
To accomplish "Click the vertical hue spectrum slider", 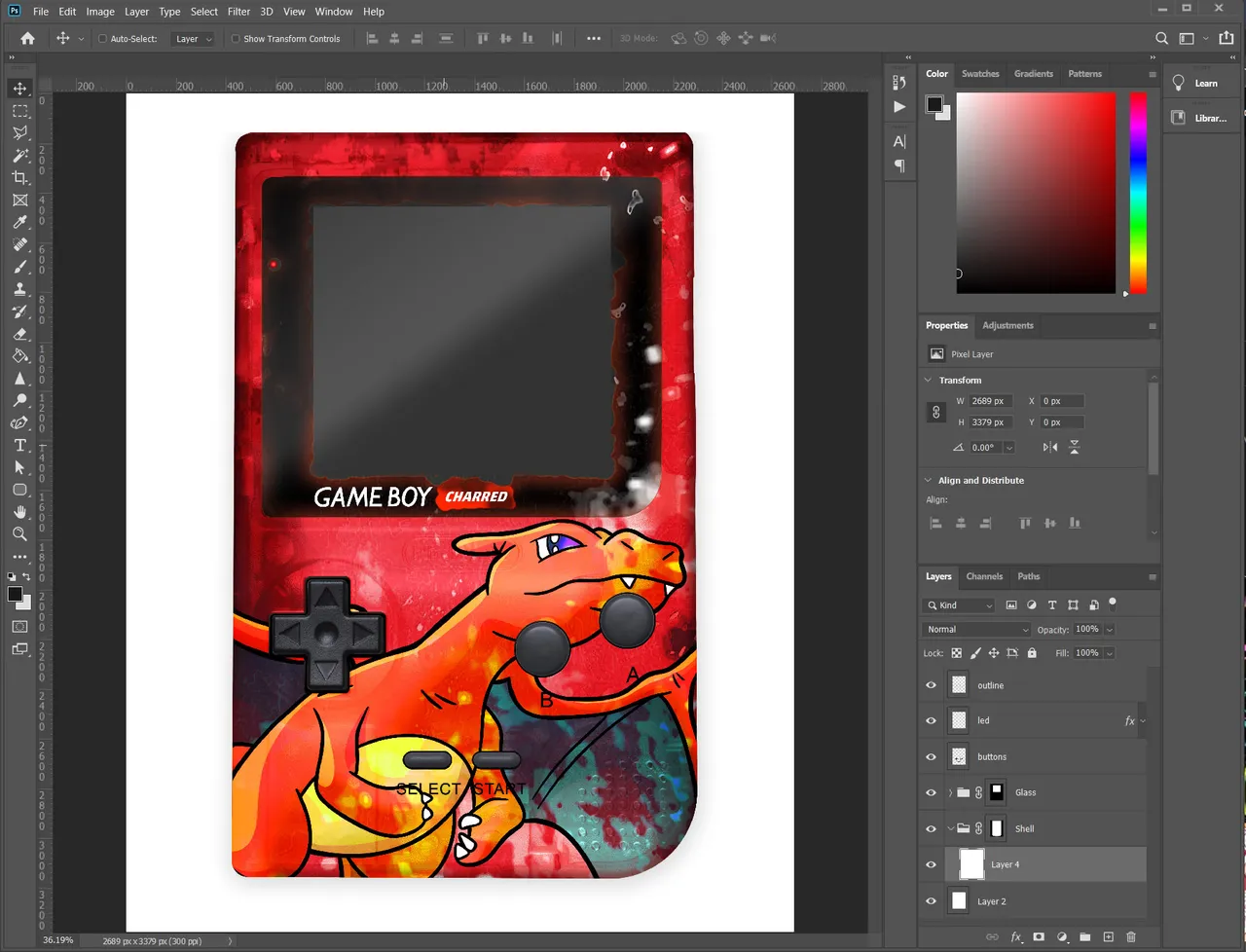I will (x=1137, y=193).
